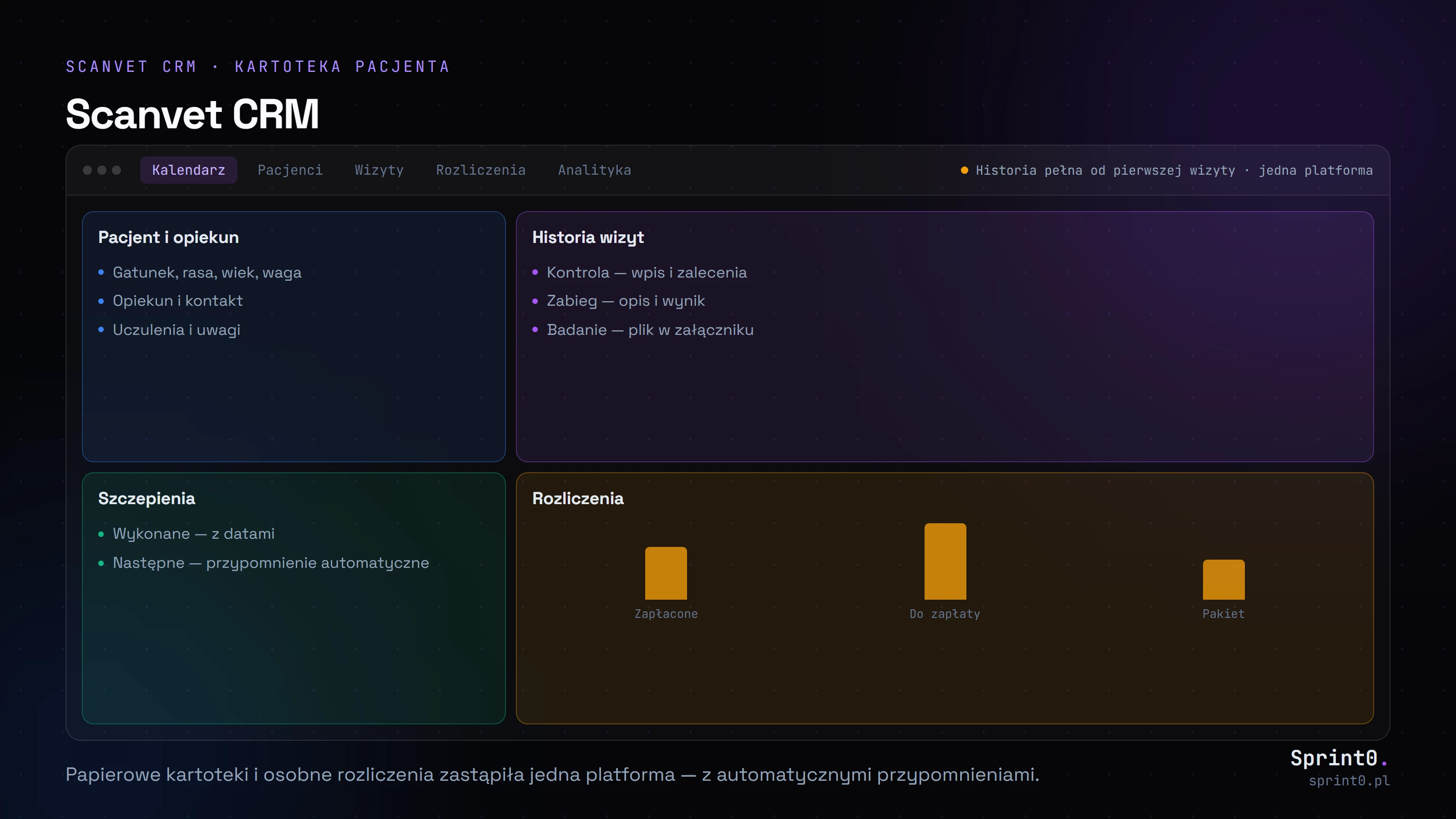Click the third gray window dot
1456x819 pixels.
point(116,170)
